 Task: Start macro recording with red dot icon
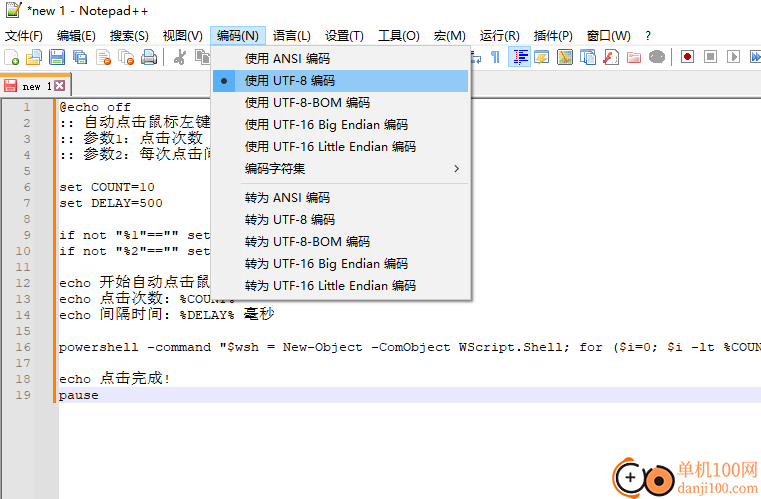coord(687,57)
